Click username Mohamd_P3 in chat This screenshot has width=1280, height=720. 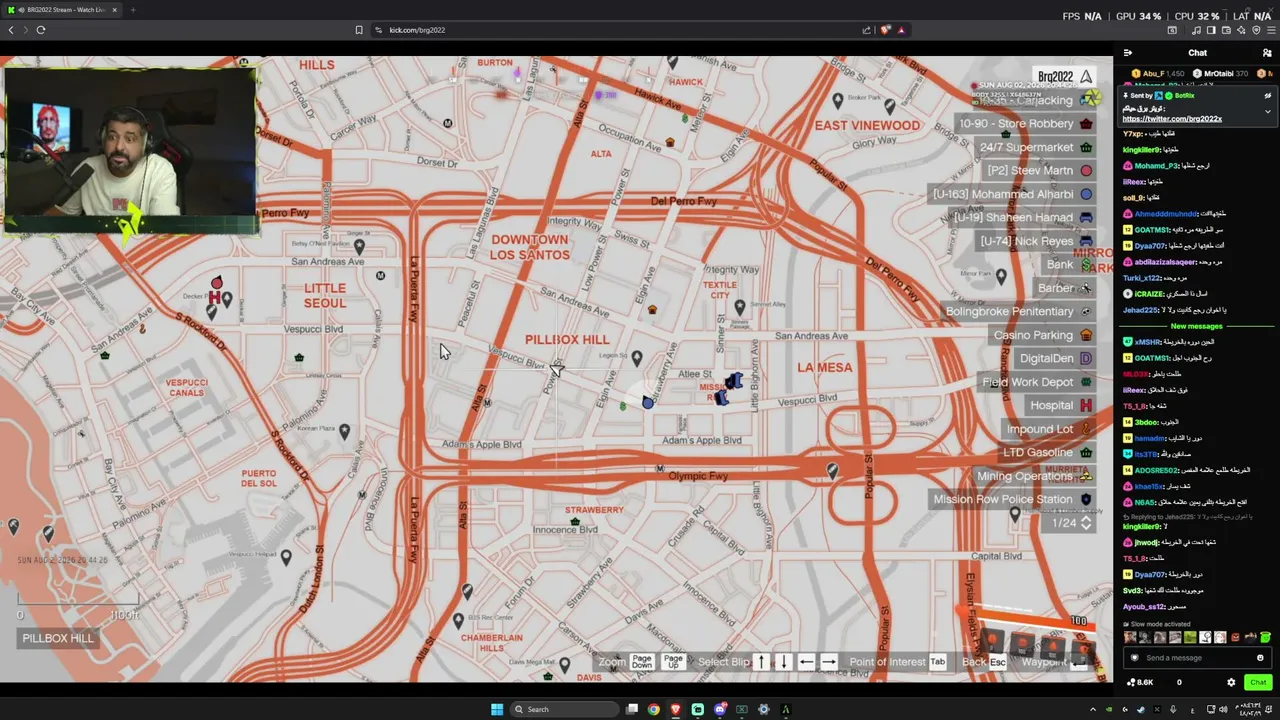(x=1157, y=166)
